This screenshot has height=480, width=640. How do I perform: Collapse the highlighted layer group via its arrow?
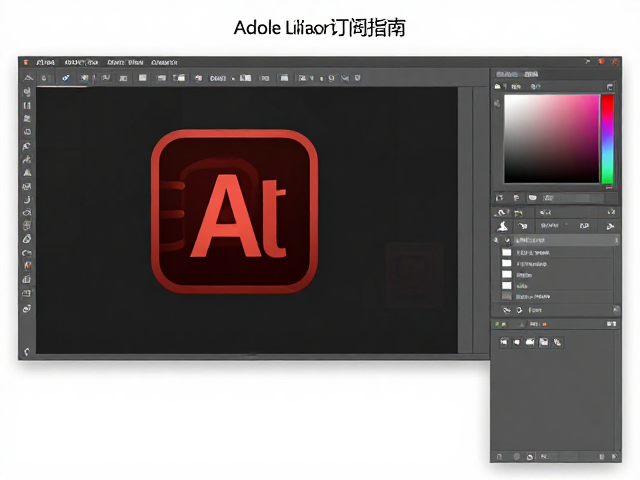point(507,240)
